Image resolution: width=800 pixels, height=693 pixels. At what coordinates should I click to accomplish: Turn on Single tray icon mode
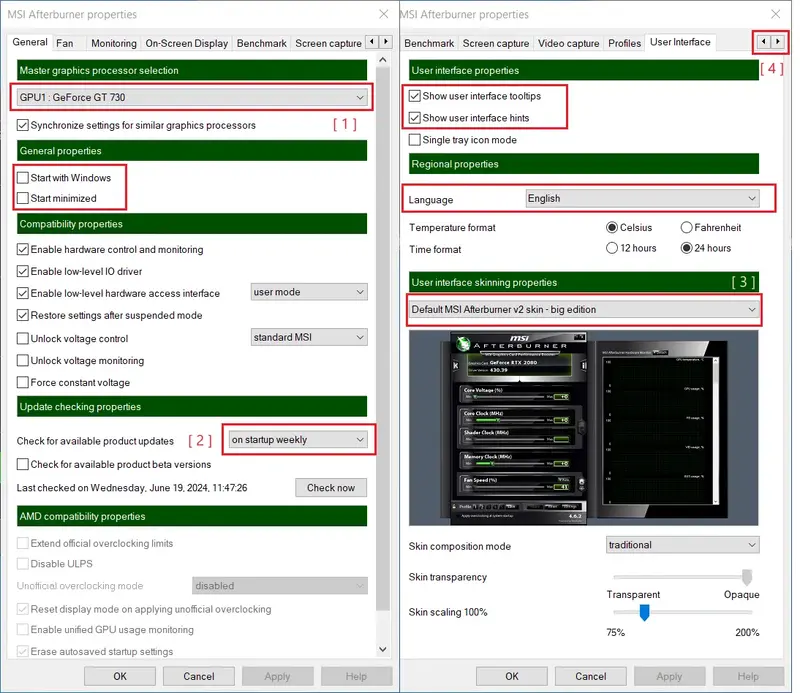point(415,140)
